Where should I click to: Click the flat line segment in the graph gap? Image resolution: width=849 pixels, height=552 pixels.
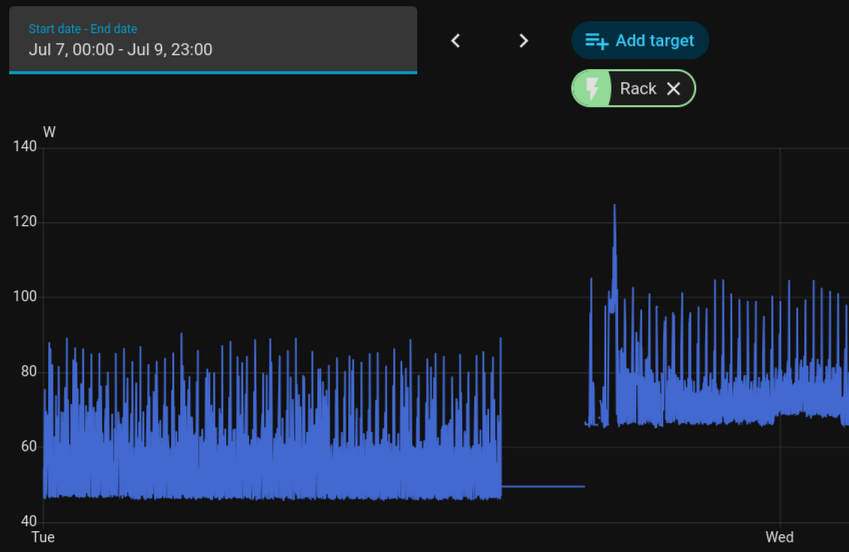(543, 486)
